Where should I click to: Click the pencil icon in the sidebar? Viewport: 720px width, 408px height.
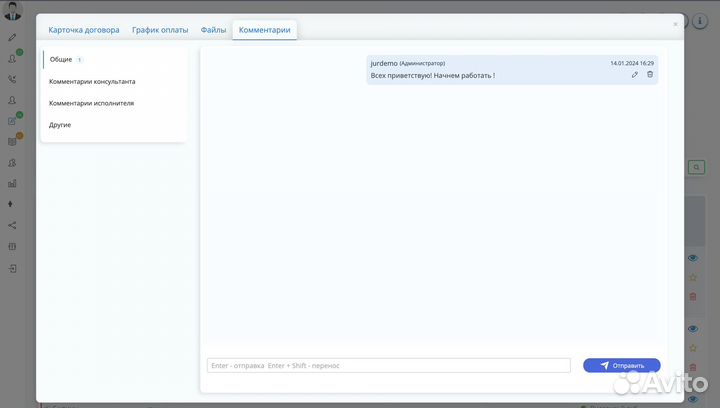12,37
